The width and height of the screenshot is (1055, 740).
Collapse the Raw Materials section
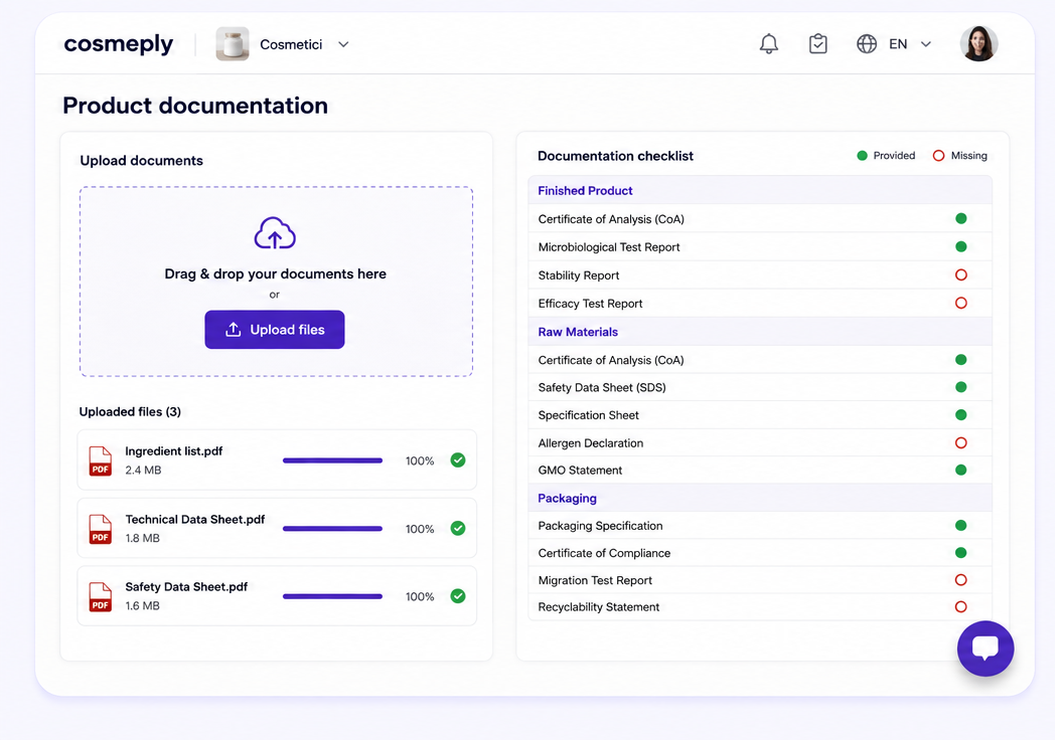(760, 332)
